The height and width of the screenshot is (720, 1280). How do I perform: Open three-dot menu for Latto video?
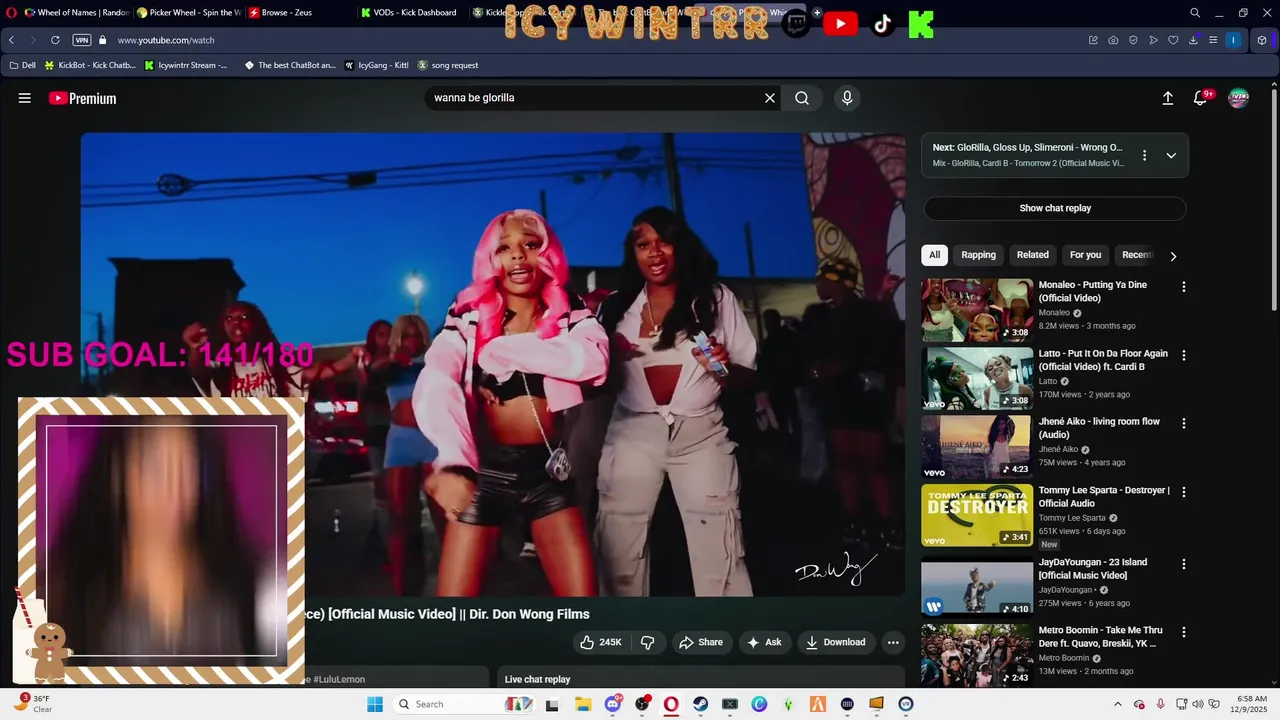pos(1184,355)
